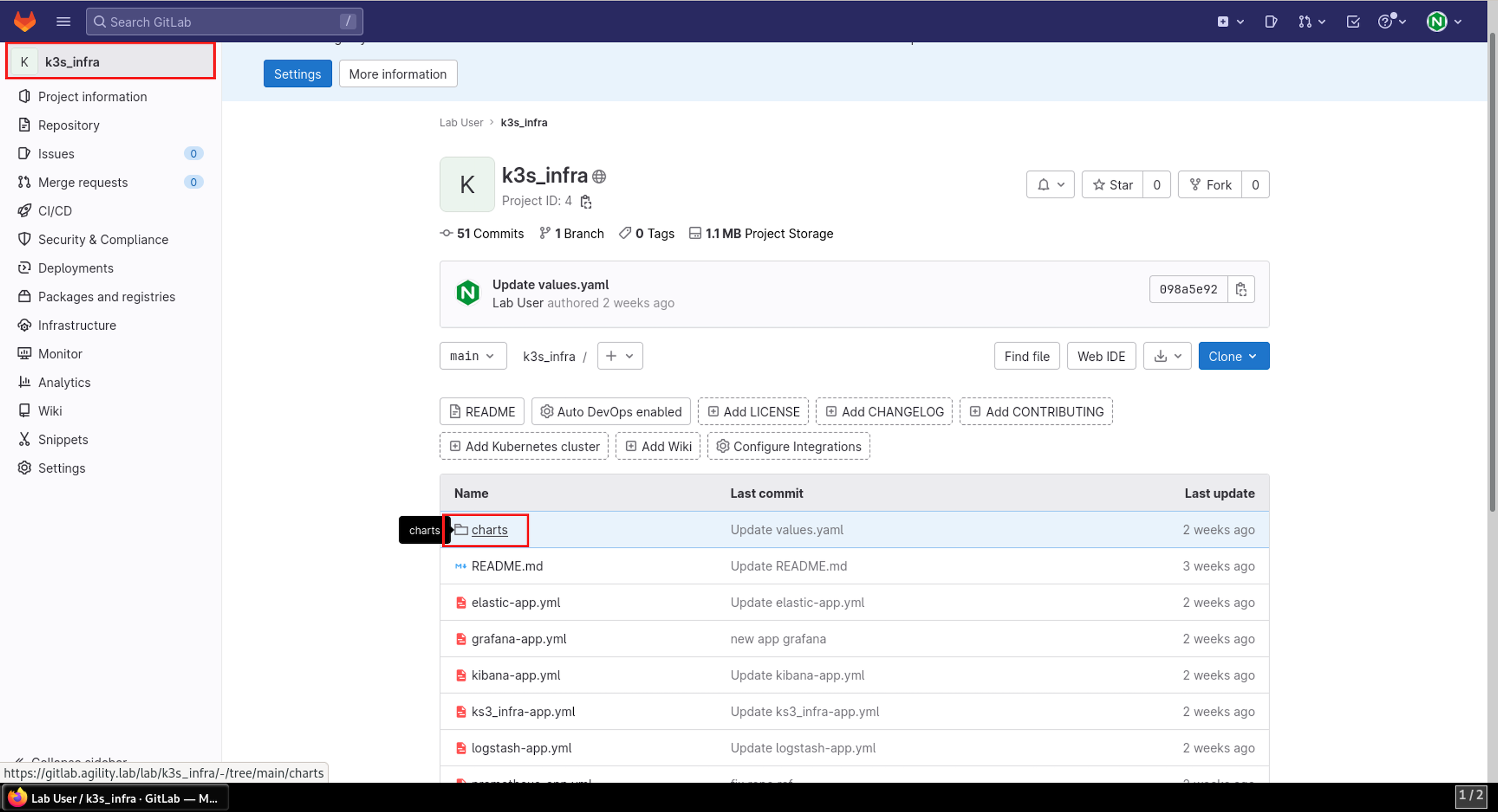Click Add CONTRIBUTING
Viewport: 1498px width, 812px height.
coord(1036,412)
